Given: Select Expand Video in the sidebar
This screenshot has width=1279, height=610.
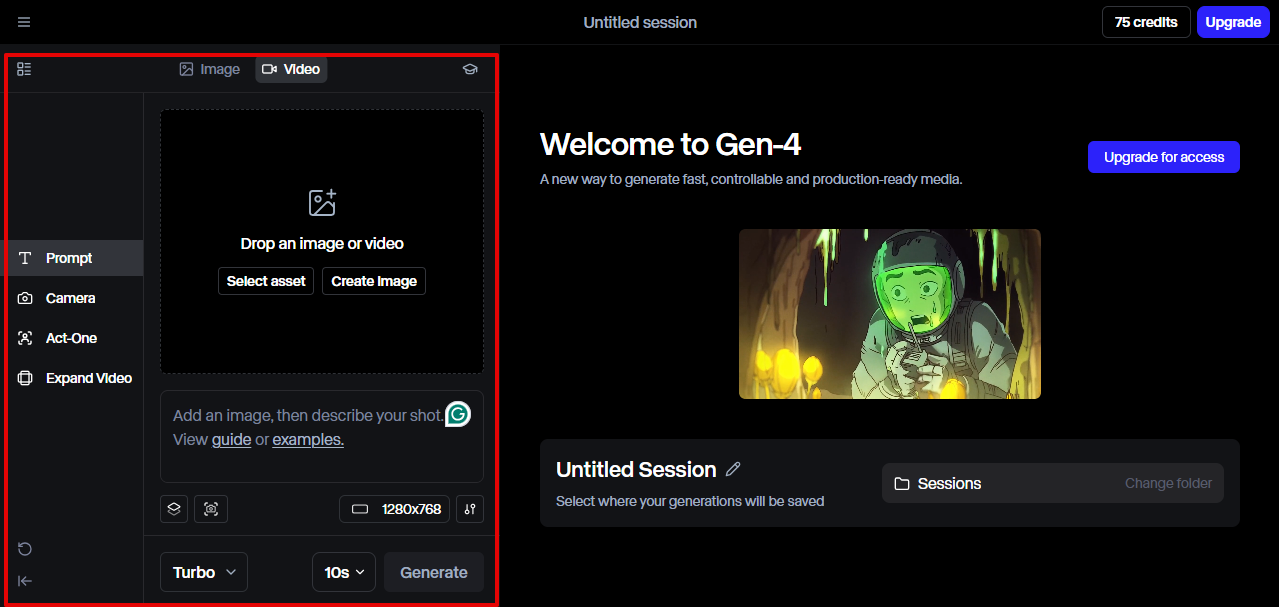Looking at the screenshot, I should [x=86, y=378].
